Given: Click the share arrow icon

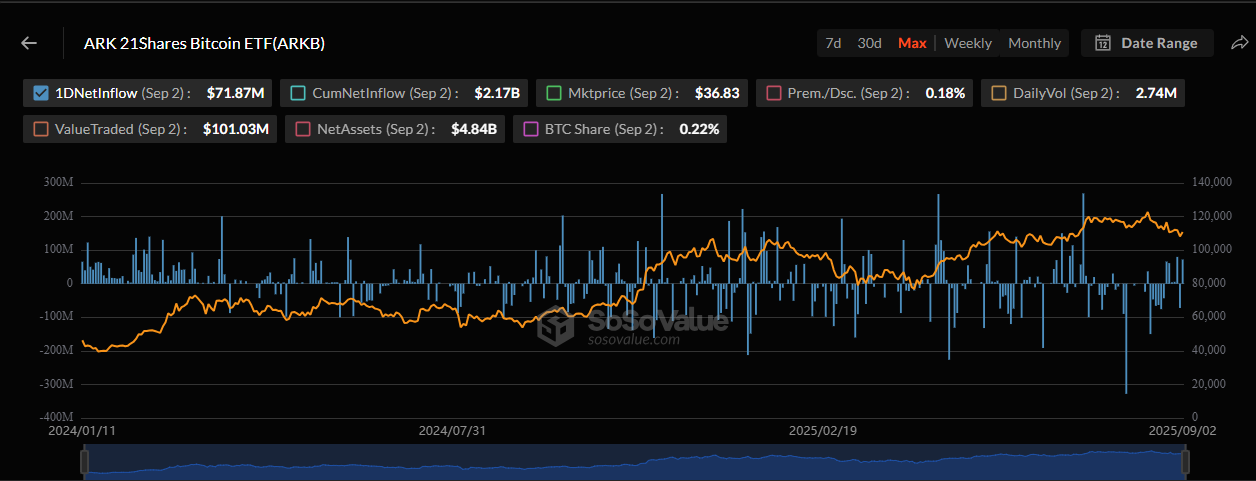Looking at the screenshot, I should point(1239,43).
